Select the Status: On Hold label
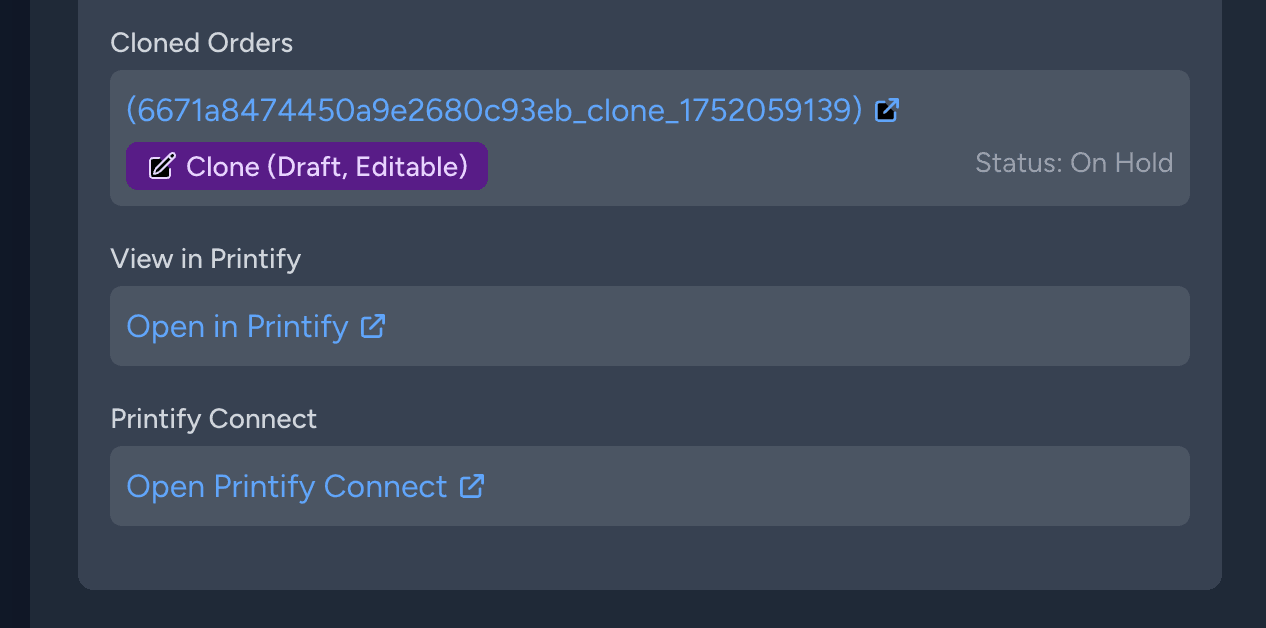Viewport: 1266px width, 628px height. click(x=1074, y=162)
